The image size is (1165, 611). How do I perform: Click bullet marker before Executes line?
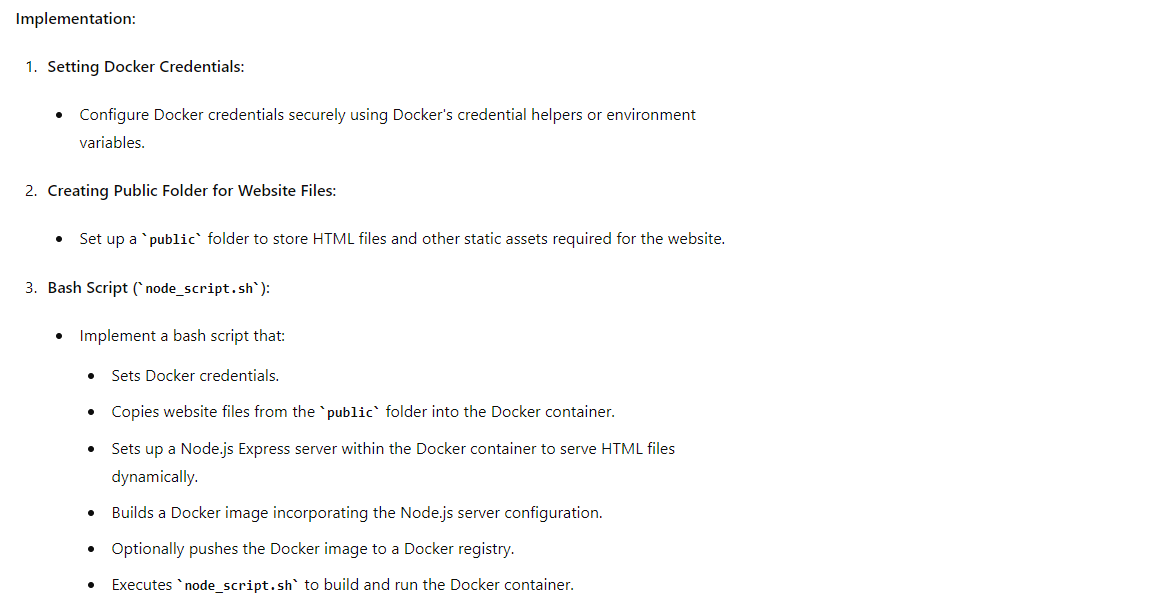pyautogui.click(x=91, y=585)
